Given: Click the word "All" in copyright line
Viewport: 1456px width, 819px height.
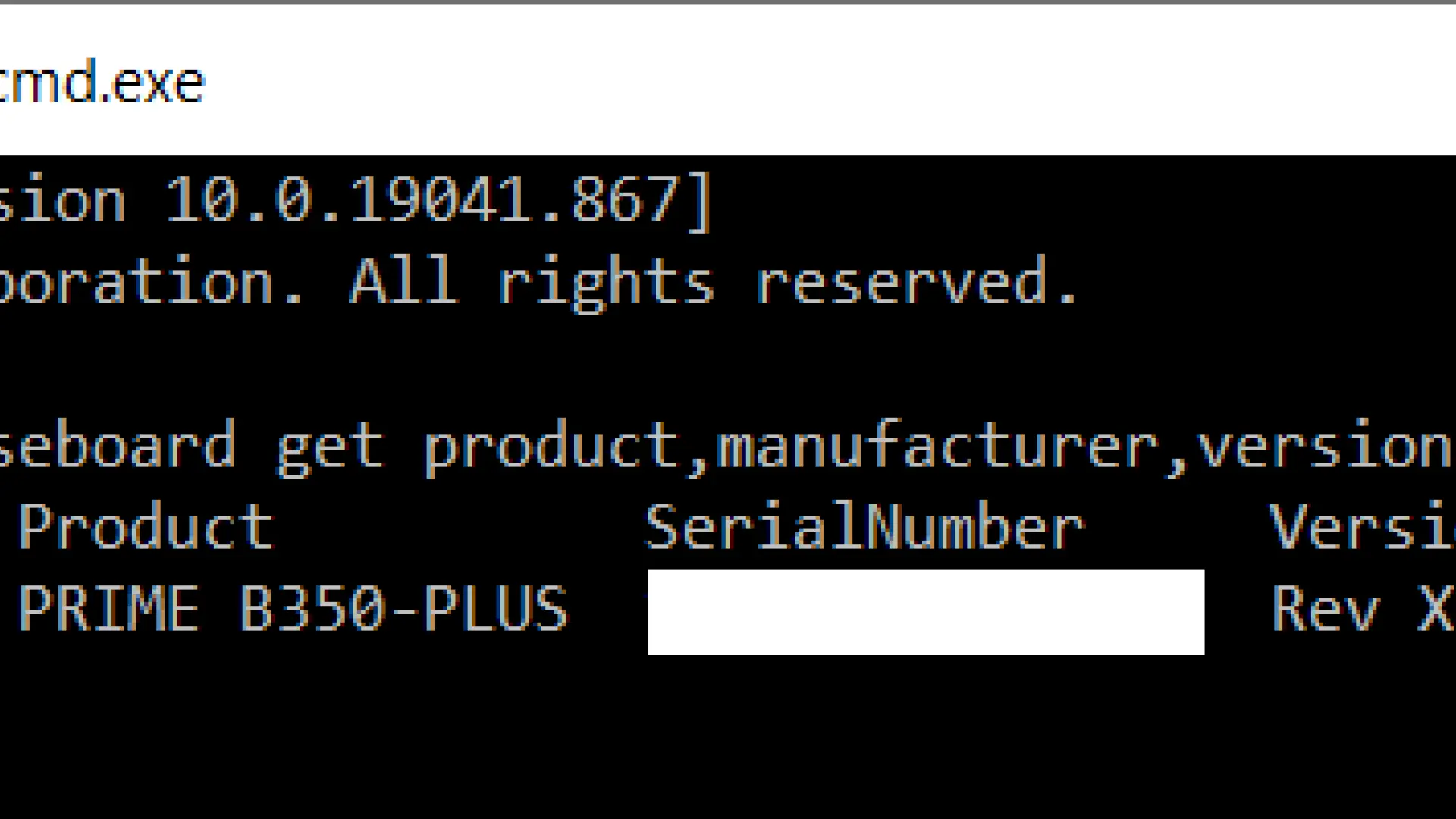Looking at the screenshot, I should 403,281.
